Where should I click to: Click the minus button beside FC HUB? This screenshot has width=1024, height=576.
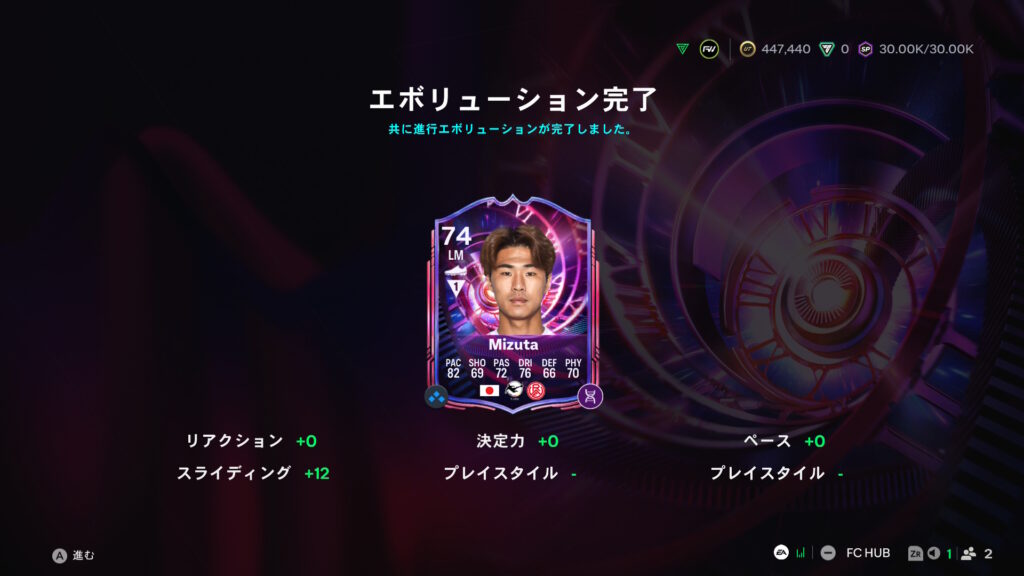tap(827, 553)
